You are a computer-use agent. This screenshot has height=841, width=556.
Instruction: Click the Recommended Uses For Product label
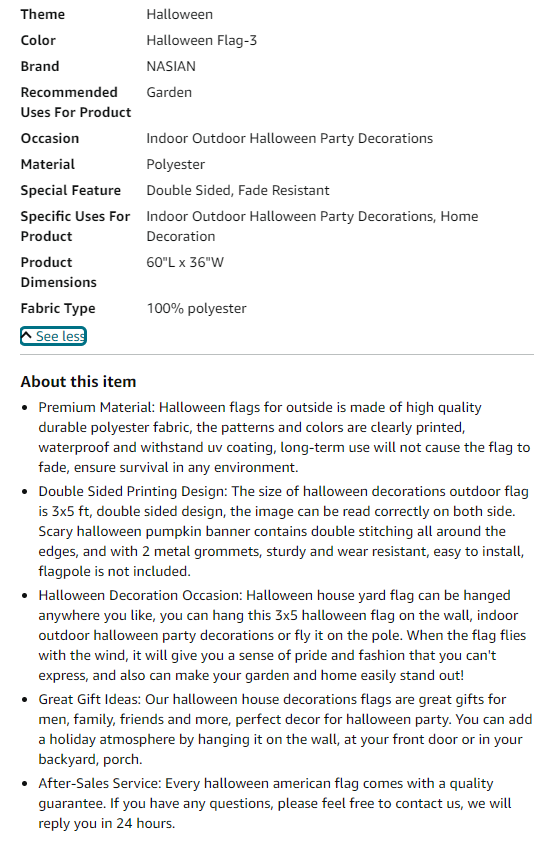tap(76, 102)
